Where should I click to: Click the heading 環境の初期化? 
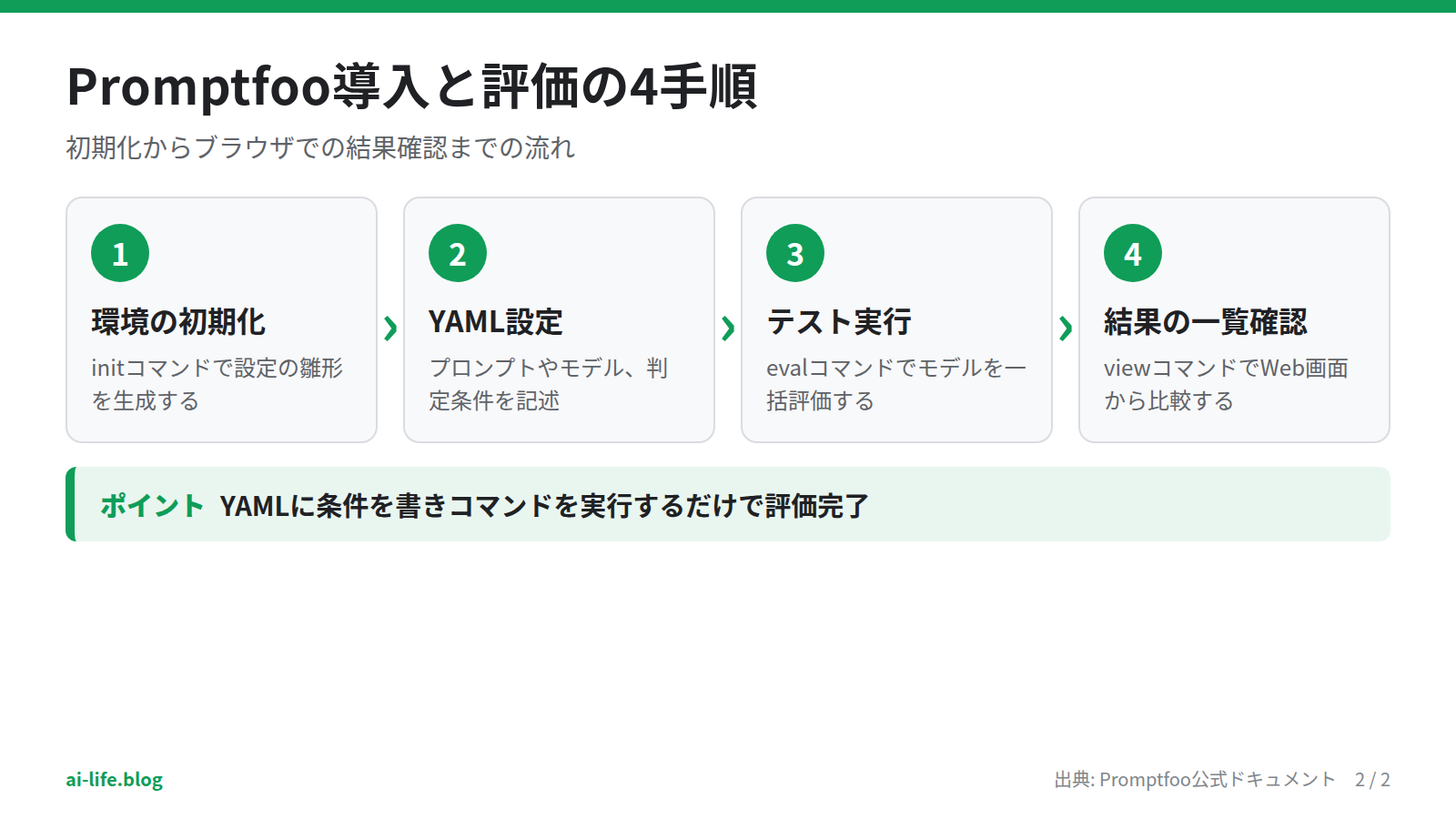[x=178, y=322]
